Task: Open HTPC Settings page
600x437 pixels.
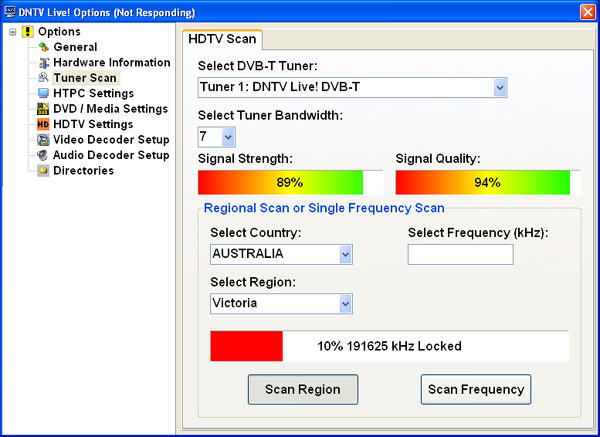Action: (93, 93)
